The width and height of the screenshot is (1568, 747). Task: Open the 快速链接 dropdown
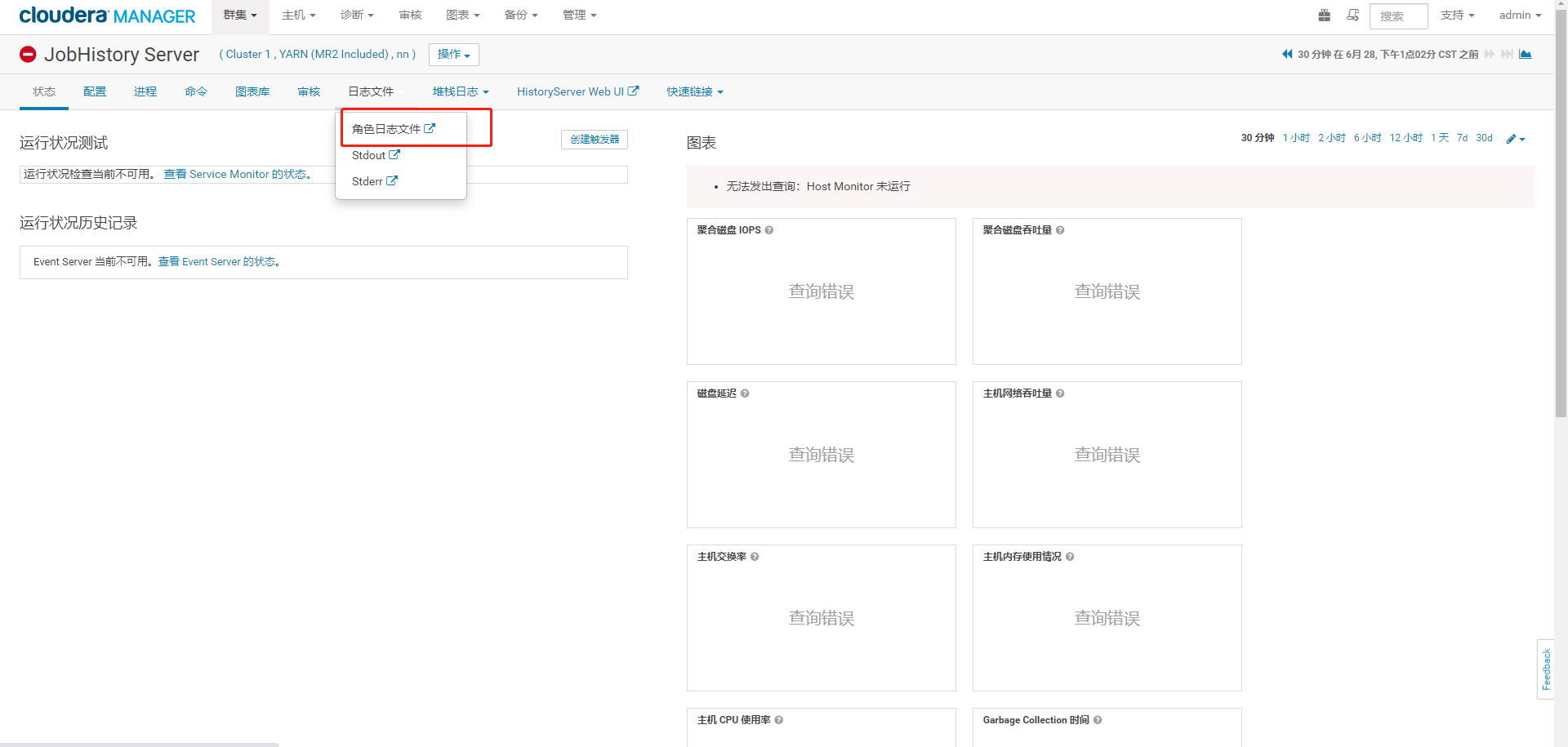[695, 91]
